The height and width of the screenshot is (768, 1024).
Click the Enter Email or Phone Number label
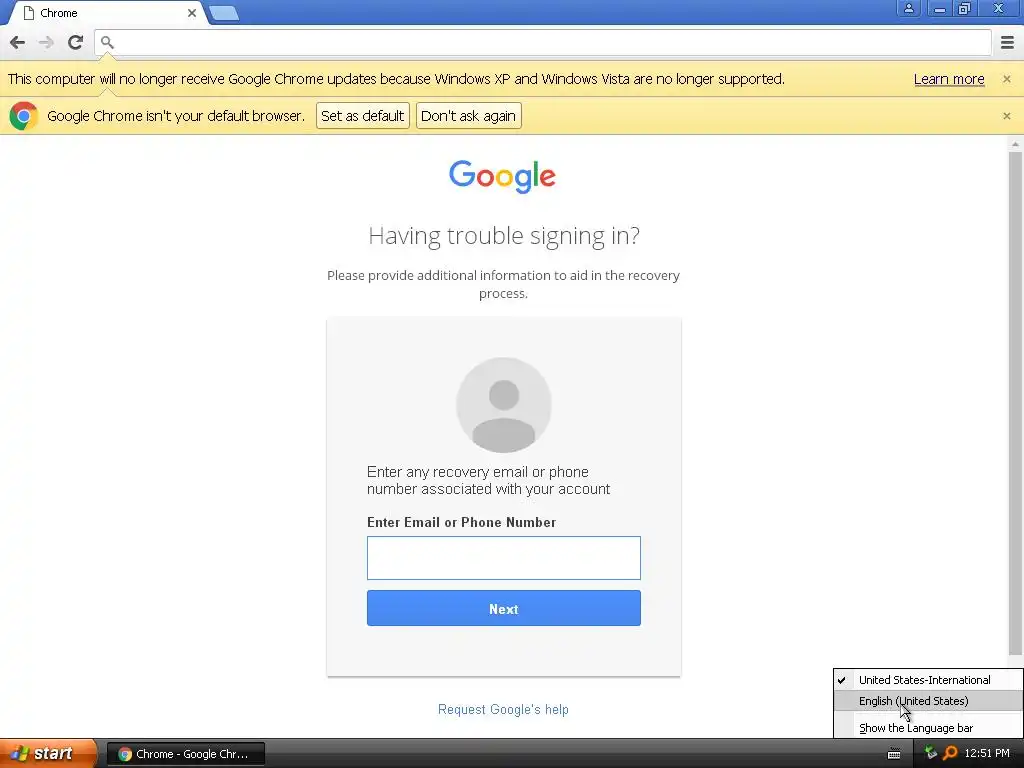coord(461,522)
